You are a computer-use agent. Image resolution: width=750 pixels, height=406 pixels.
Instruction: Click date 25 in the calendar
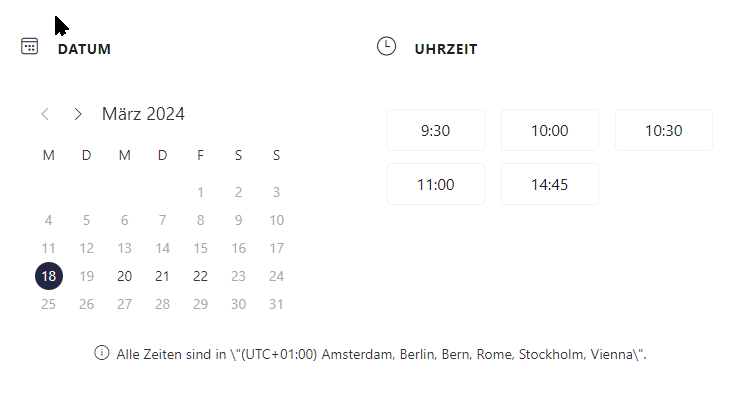click(49, 304)
